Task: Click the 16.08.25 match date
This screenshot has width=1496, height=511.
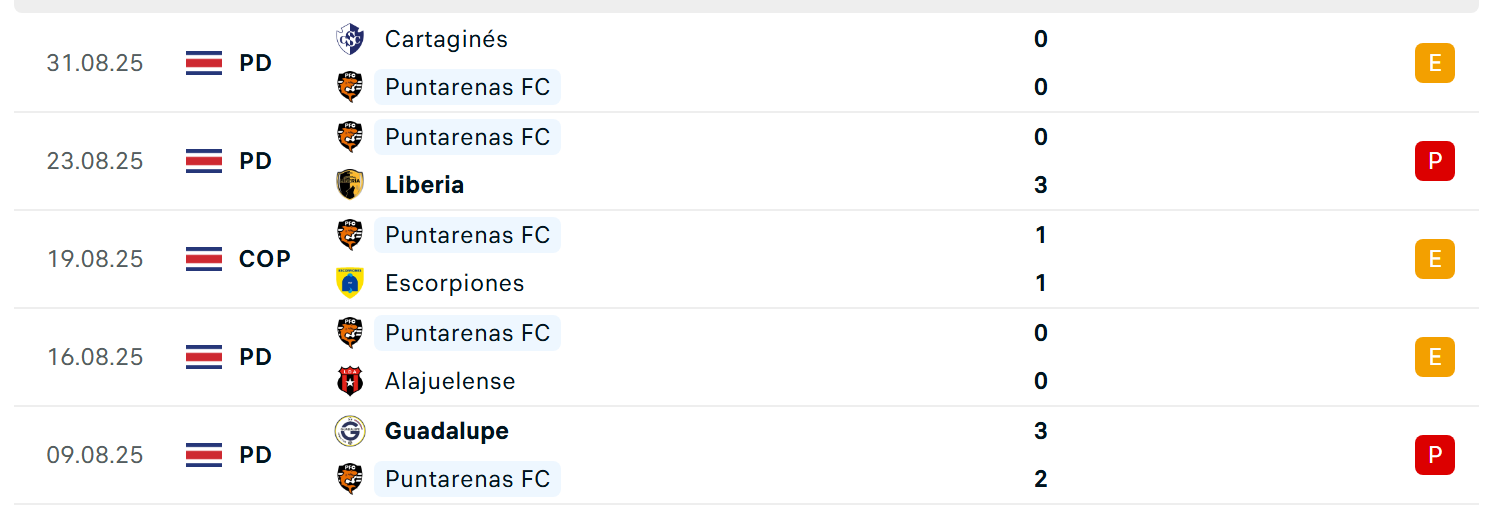Action: click(95, 357)
